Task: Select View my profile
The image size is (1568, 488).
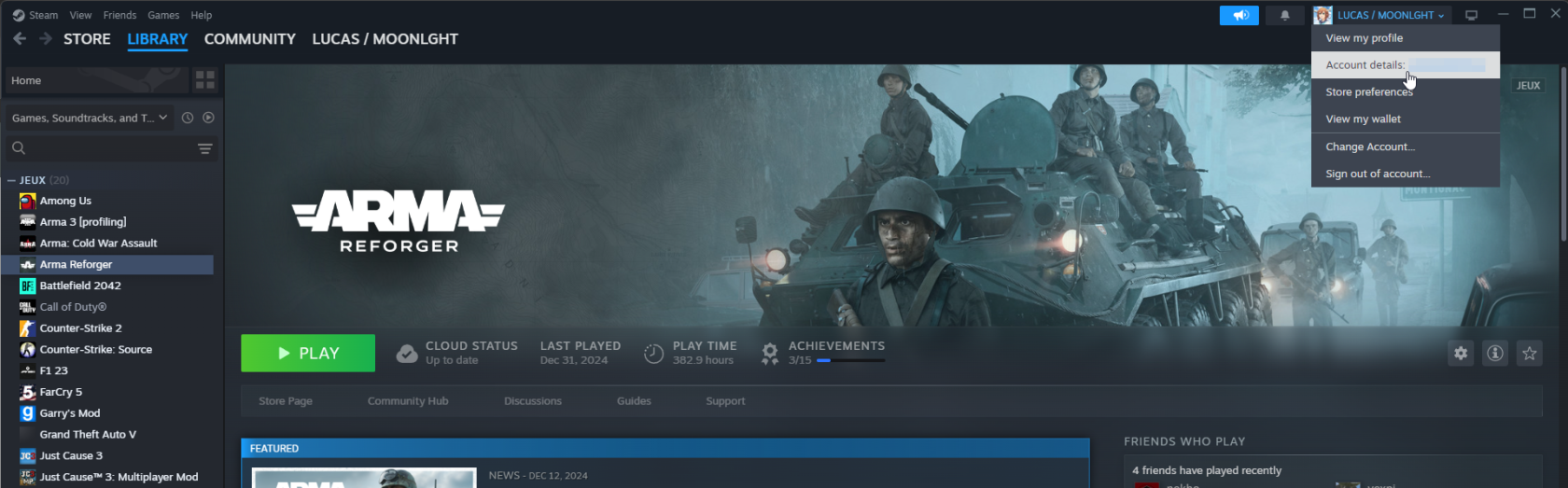Action: 1406,38
